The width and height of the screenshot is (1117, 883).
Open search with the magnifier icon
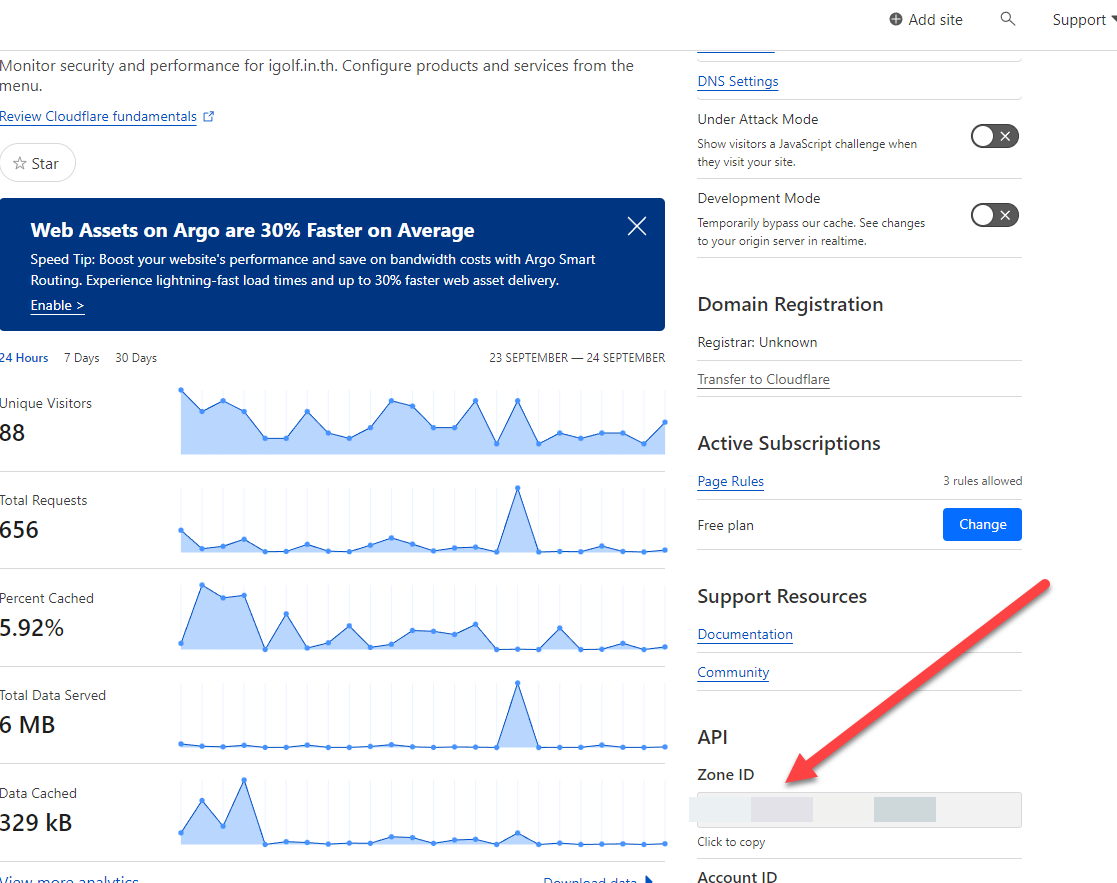(x=1007, y=19)
